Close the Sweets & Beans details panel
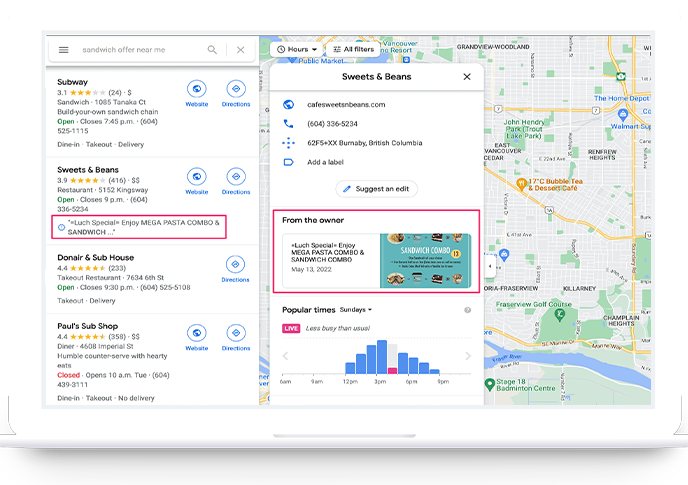Viewport: 688px width, 485px height. 467,77
